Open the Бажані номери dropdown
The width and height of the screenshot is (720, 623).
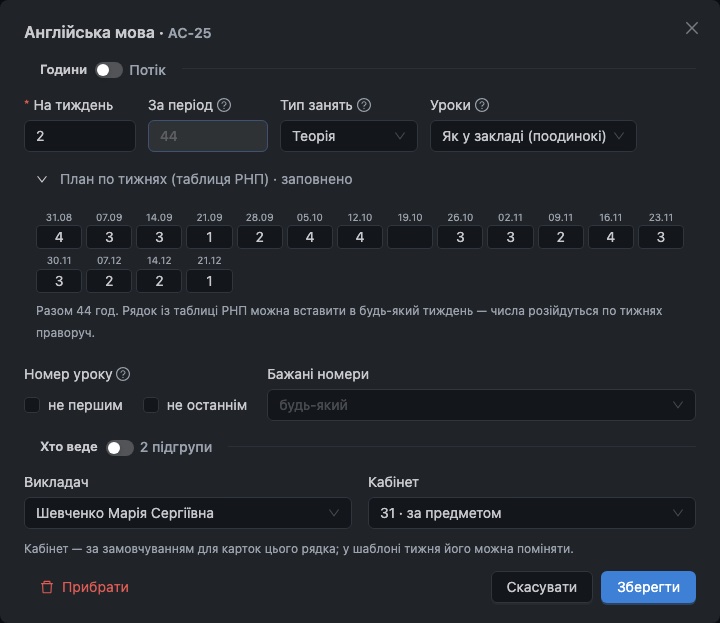[481, 405]
